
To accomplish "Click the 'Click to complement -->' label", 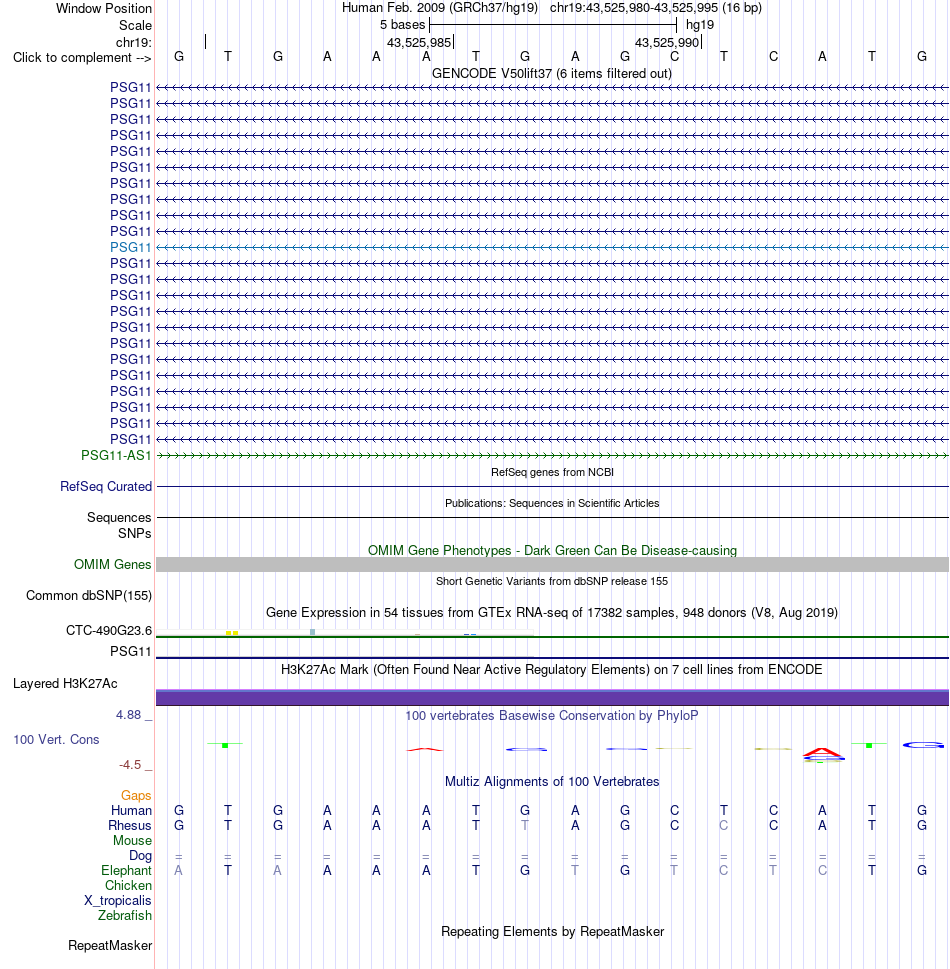I will (82, 57).
